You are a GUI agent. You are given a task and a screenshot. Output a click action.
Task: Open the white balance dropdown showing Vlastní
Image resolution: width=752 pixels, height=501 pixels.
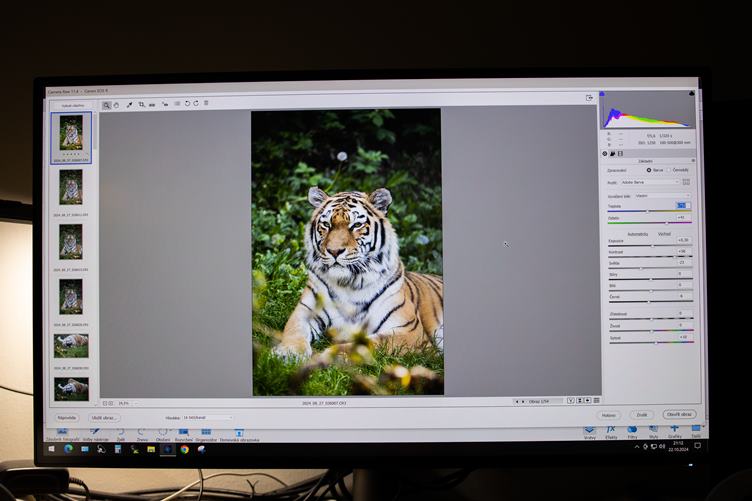tap(662, 196)
